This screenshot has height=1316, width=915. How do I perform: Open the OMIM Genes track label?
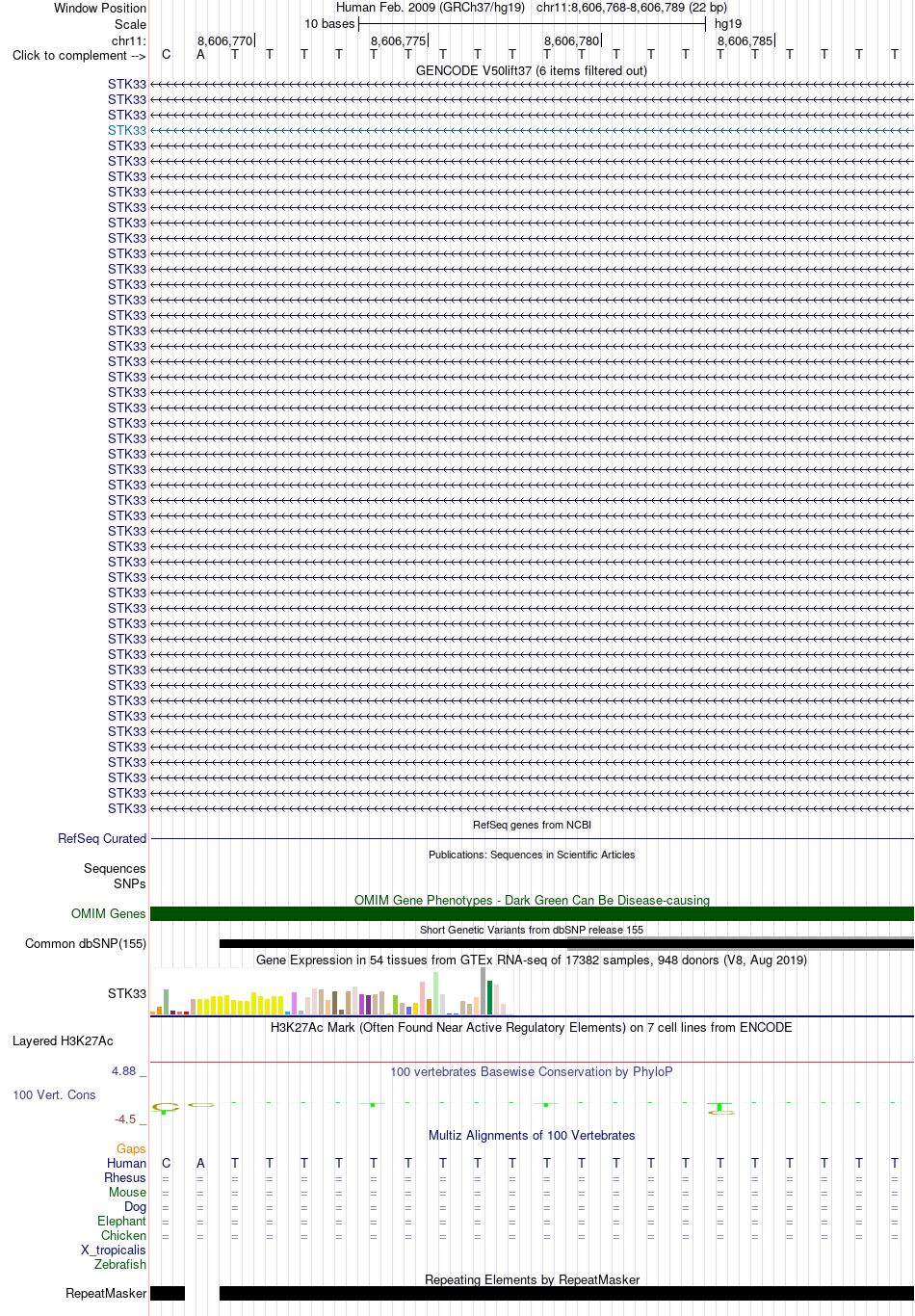[x=109, y=913]
